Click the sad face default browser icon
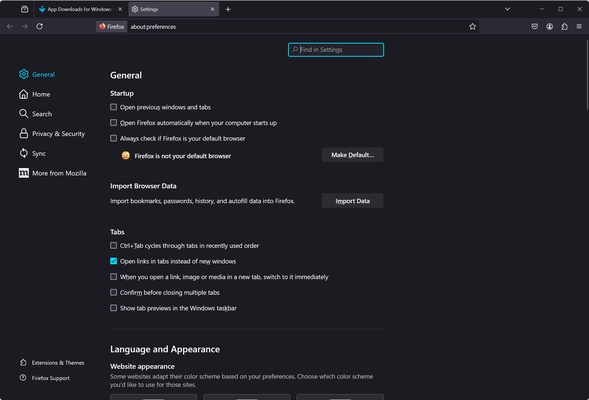 coord(125,155)
